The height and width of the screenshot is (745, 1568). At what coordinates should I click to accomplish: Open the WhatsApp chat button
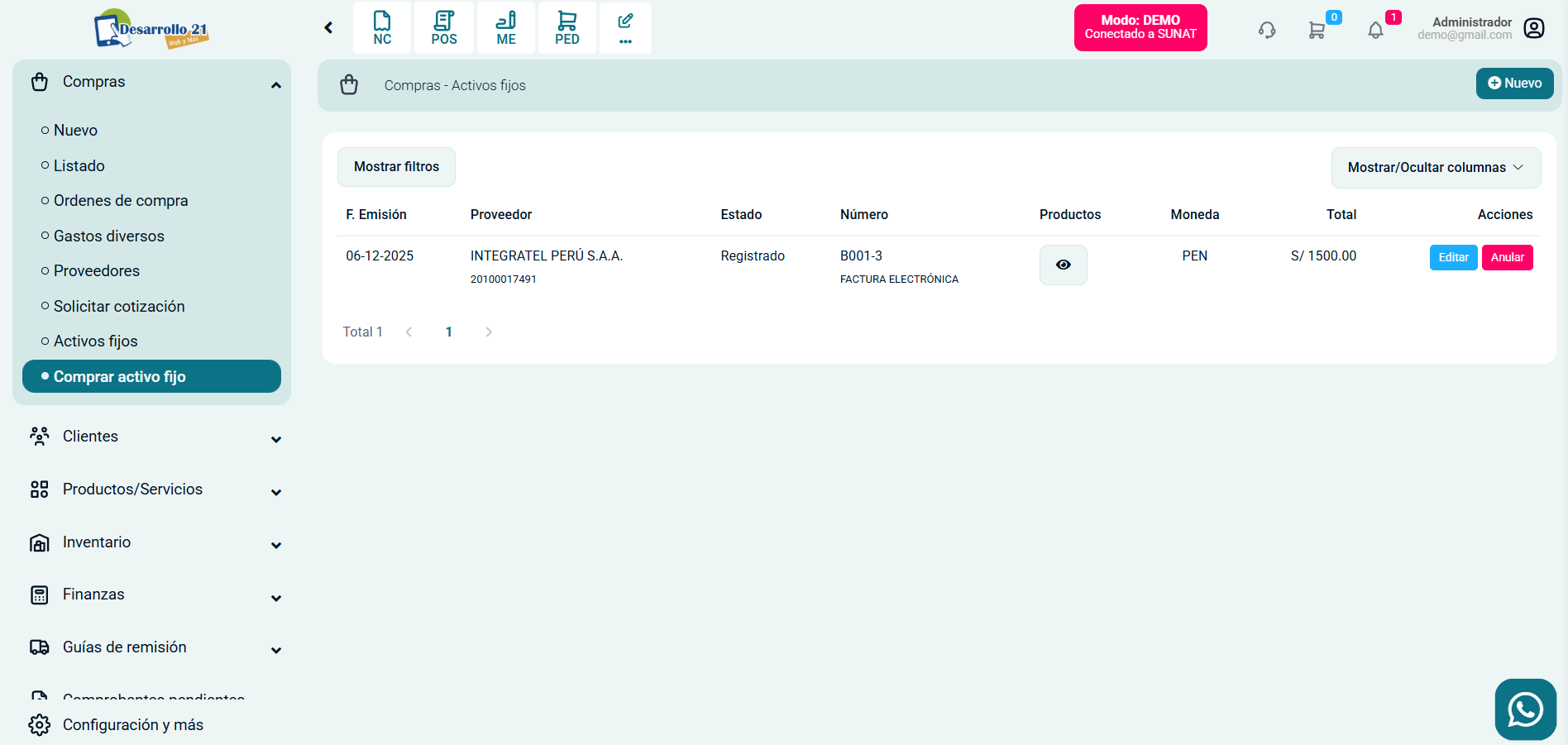1525,709
